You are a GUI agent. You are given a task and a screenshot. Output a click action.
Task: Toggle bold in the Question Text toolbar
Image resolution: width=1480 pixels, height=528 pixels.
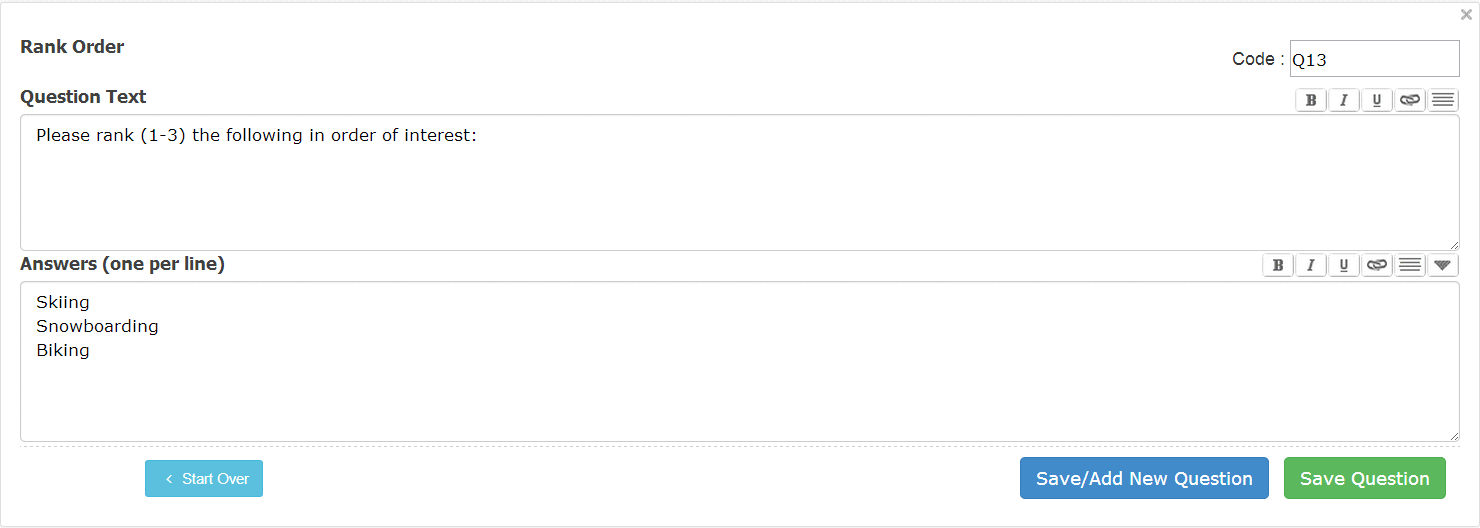click(x=1310, y=100)
